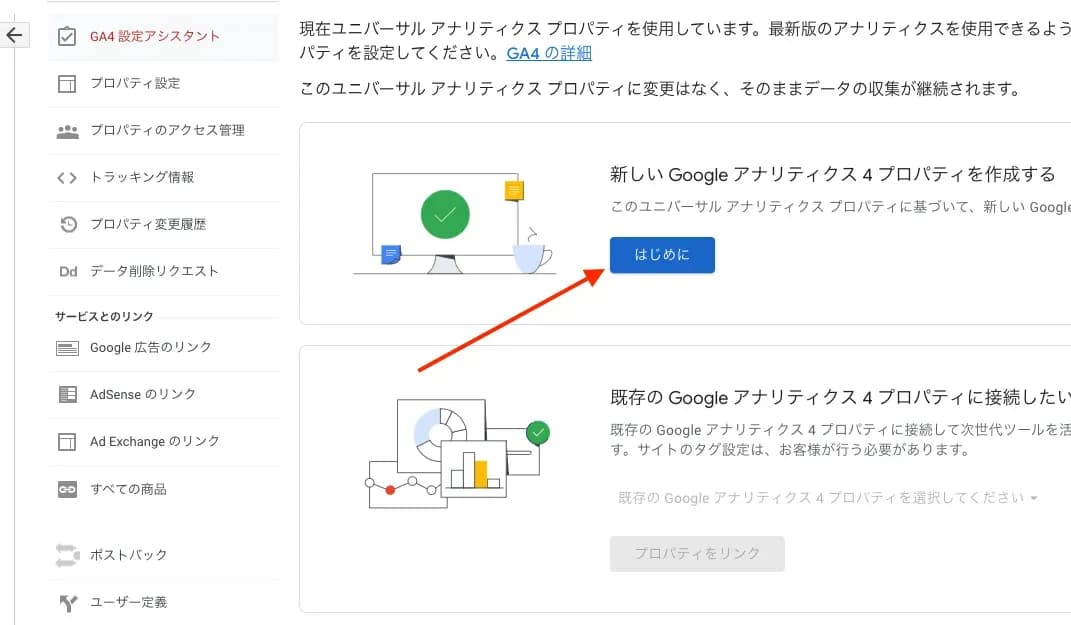The width and height of the screenshot is (1071, 625).
Task: Open the 既存の GA4 プロパティ selection dropdown
Action: tap(827, 498)
